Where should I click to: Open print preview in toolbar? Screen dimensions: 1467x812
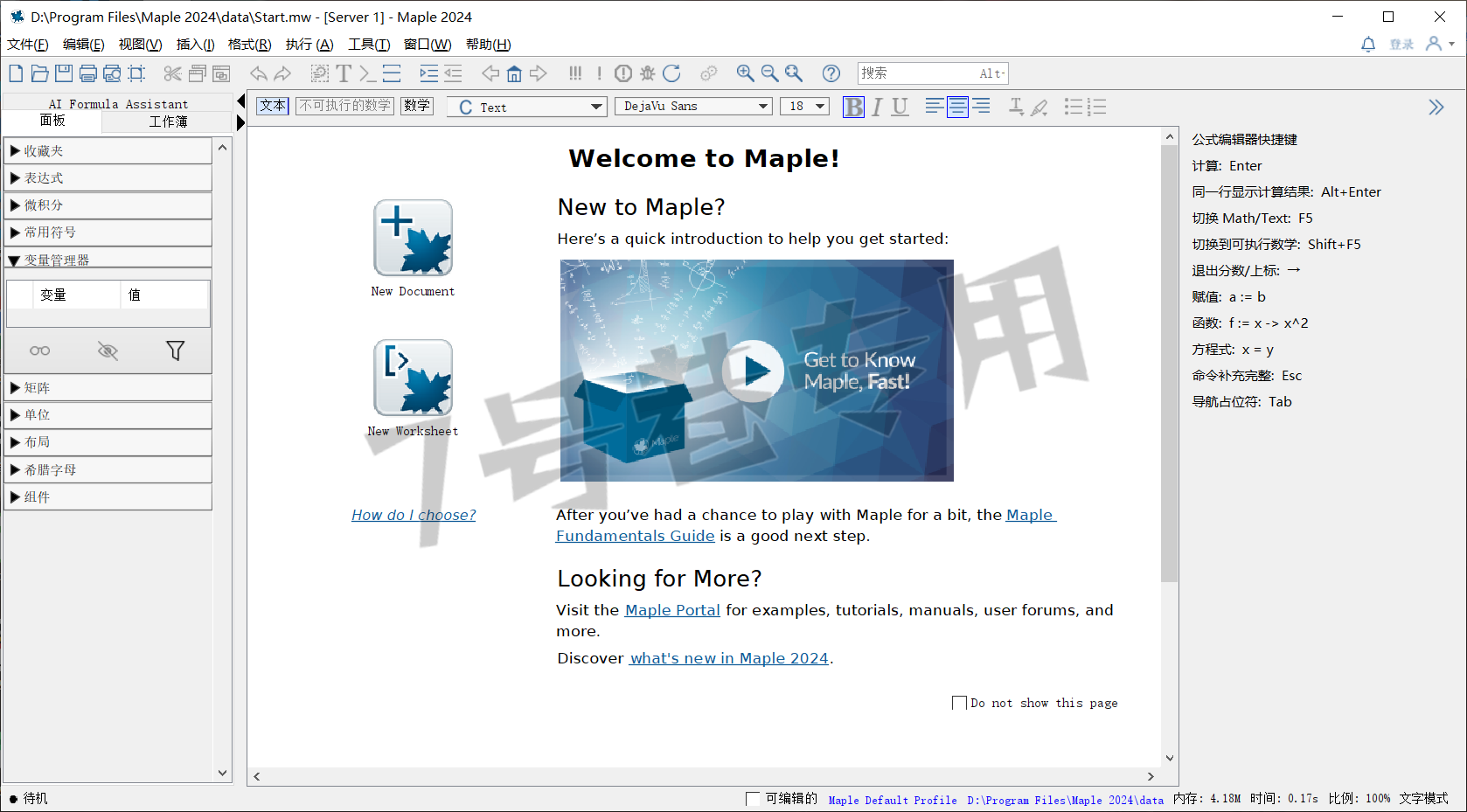coord(112,73)
